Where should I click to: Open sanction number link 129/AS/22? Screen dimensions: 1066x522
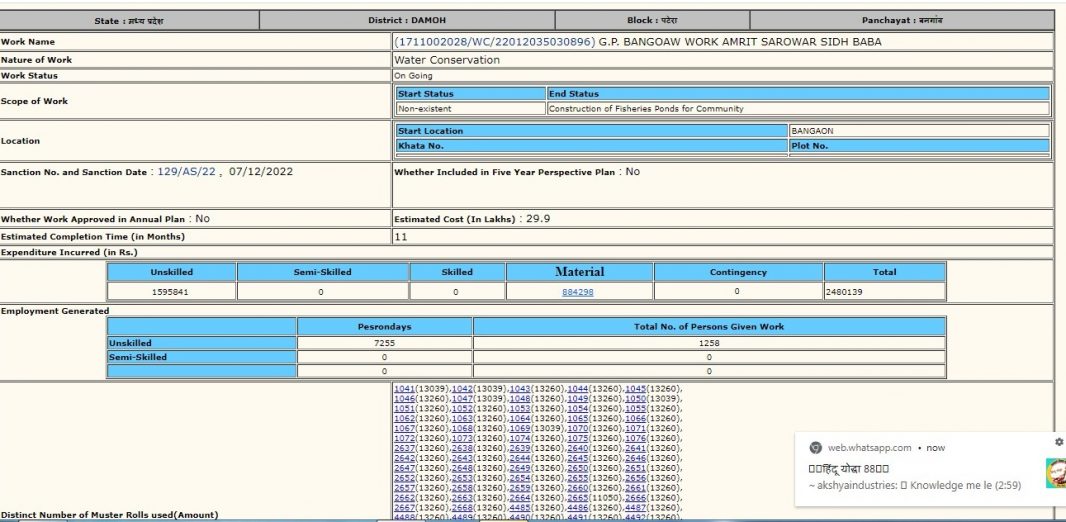(x=186, y=171)
